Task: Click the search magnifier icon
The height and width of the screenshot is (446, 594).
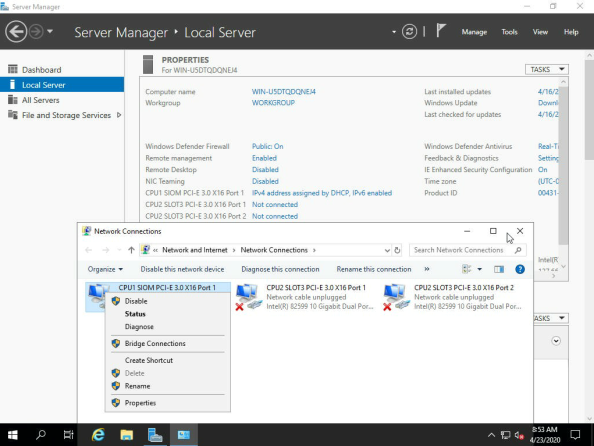Action: (518, 250)
